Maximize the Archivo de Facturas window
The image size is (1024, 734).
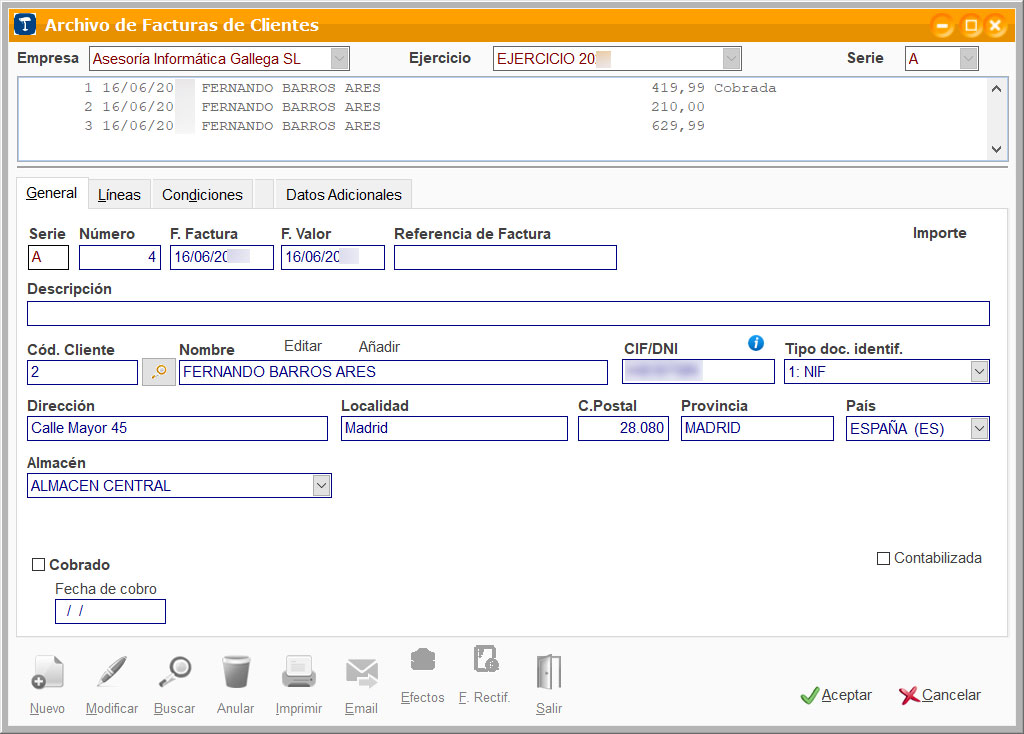970,26
